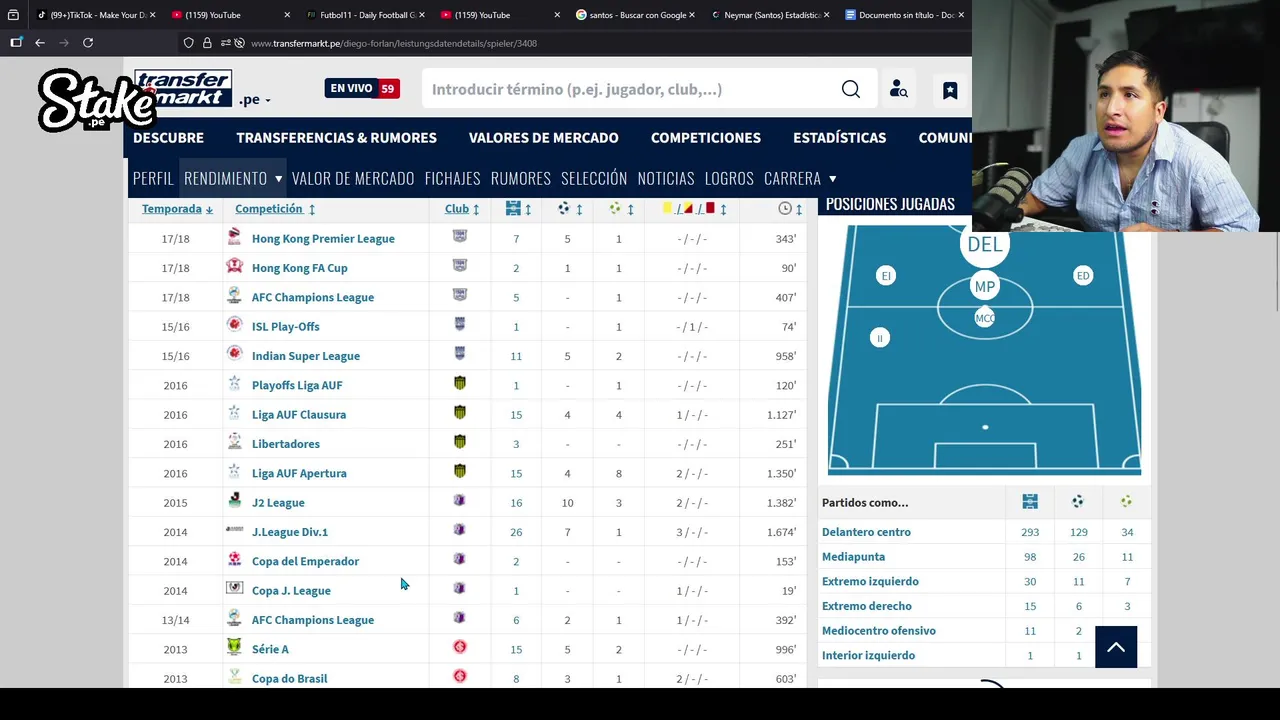Screen dimensions: 1280x720
Task: Click the search magnifier icon
Action: [x=851, y=90]
